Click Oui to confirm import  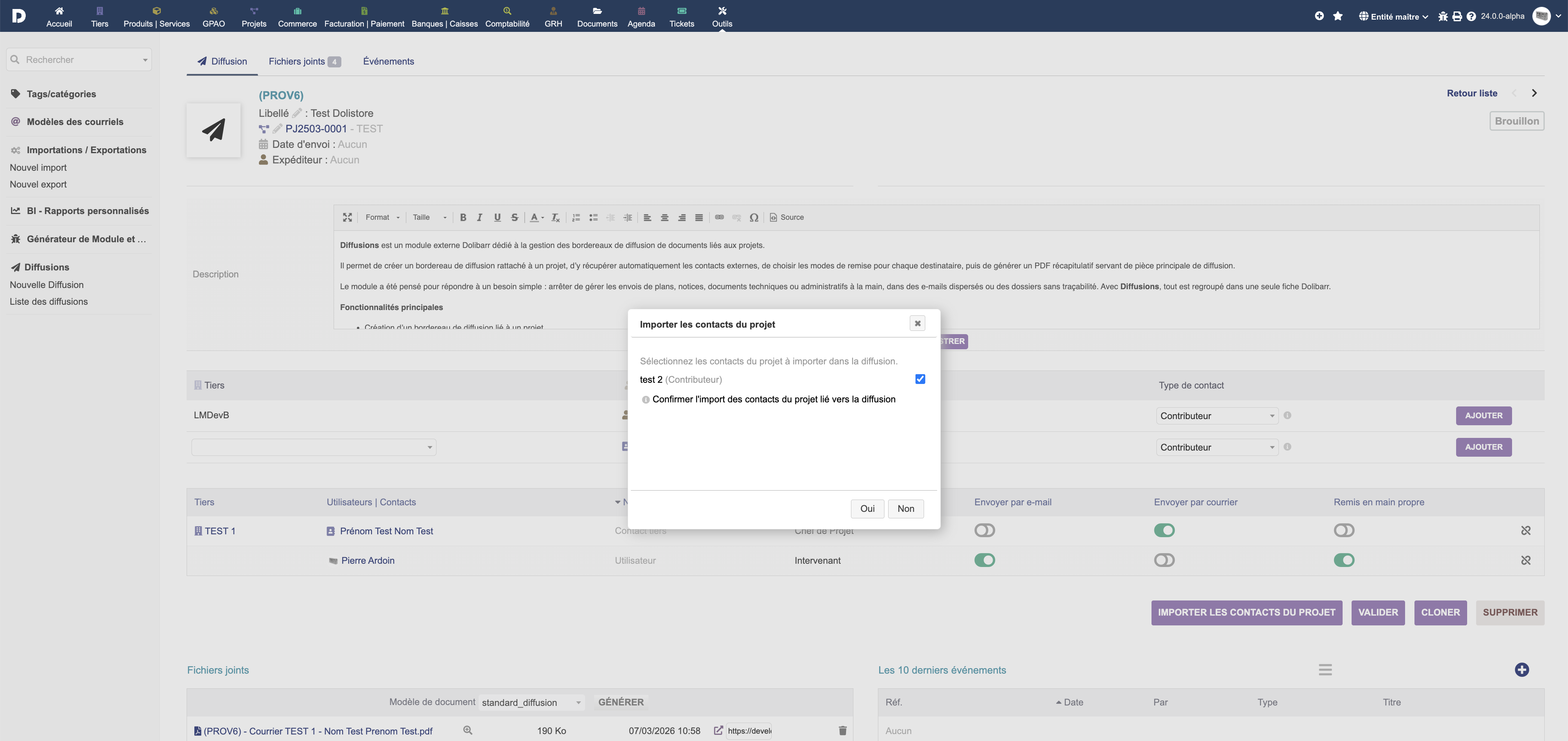pyautogui.click(x=867, y=509)
